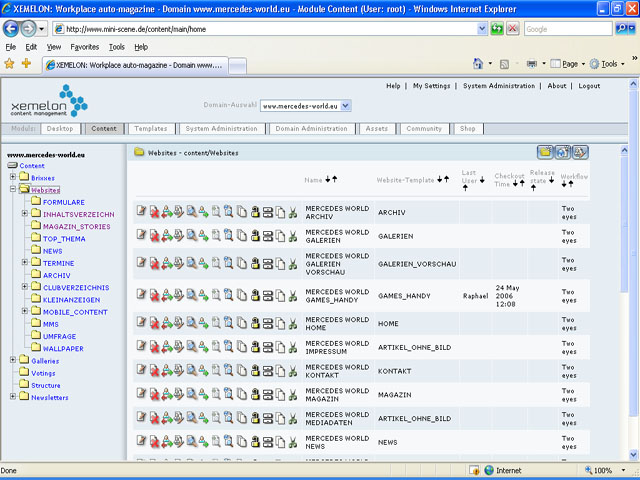The image size is (640, 480).
Task: Click scissors cut icon in MERCEDES WORLD HOME row
Action: 293,324
